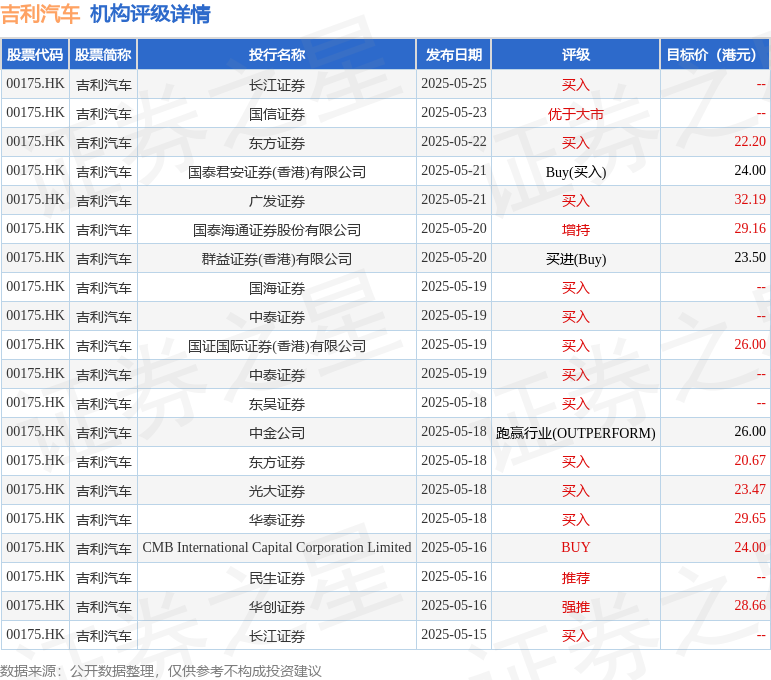Click the 32.19 target price
771x680 pixels.
tap(750, 200)
